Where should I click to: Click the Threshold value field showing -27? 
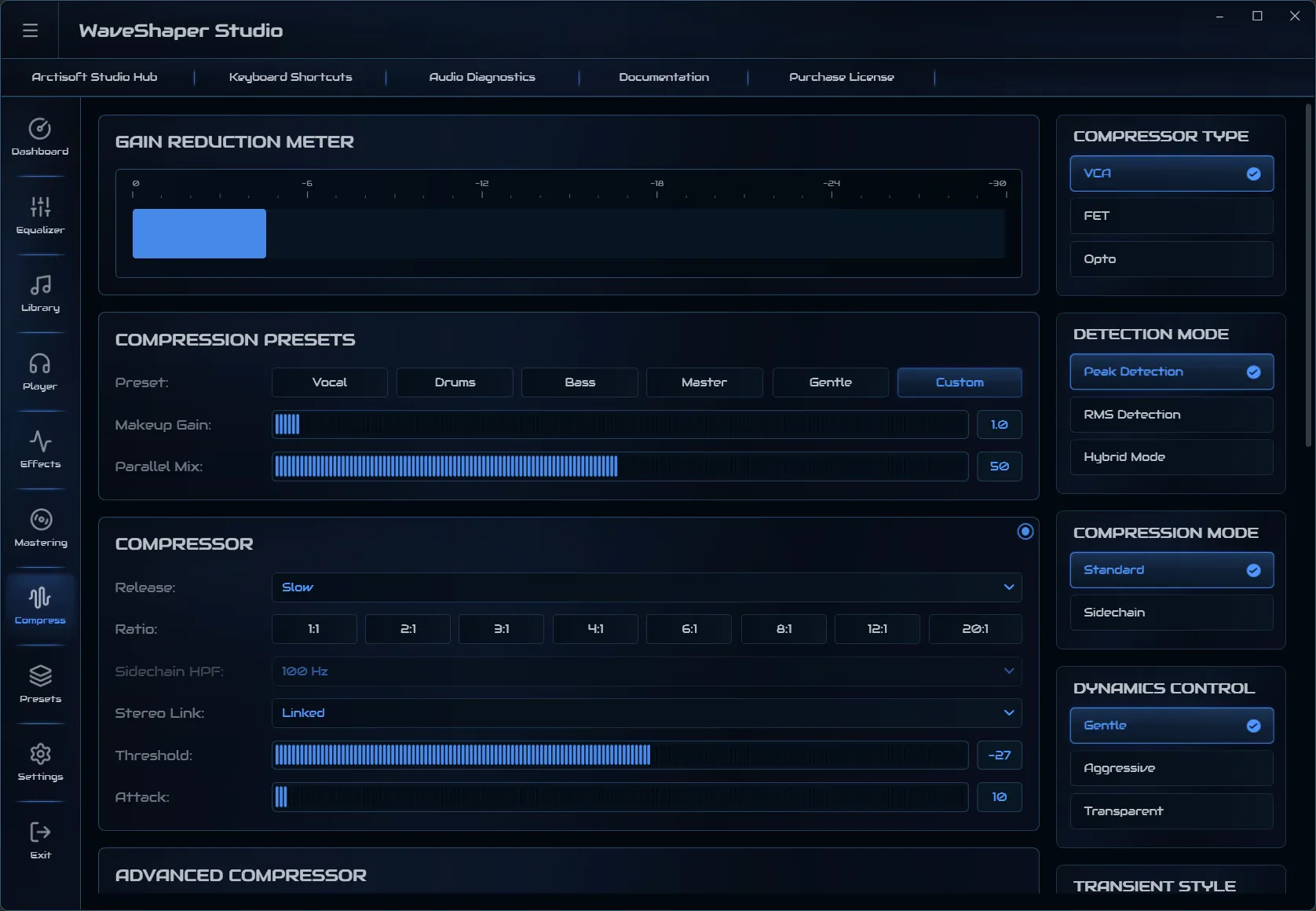(x=999, y=756)
